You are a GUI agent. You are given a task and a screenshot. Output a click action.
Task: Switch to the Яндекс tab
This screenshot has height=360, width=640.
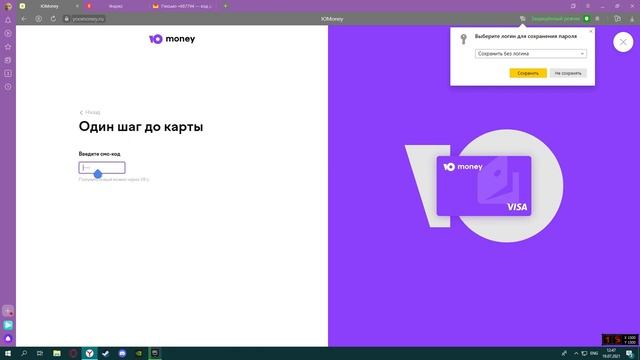[x=116, y=6]
